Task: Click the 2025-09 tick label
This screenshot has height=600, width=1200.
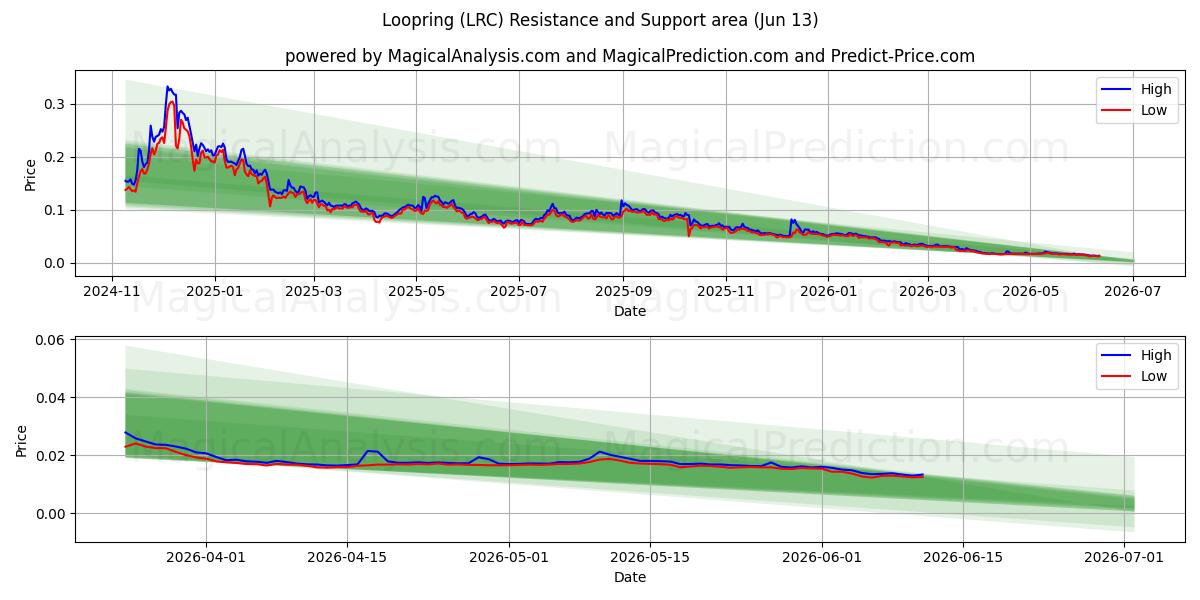Action: click(623, 291)
